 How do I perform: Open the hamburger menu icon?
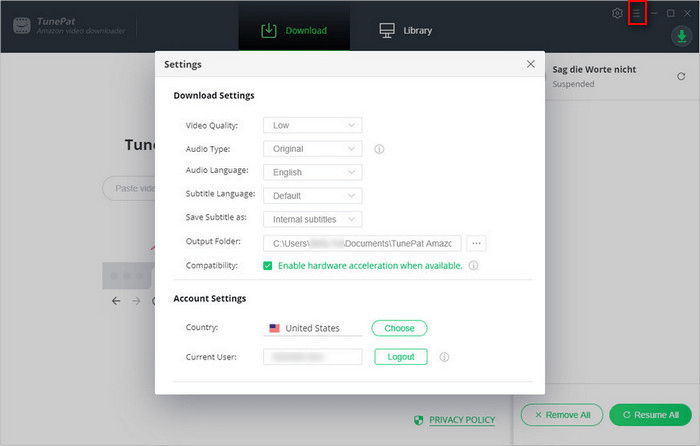[637, 13]
